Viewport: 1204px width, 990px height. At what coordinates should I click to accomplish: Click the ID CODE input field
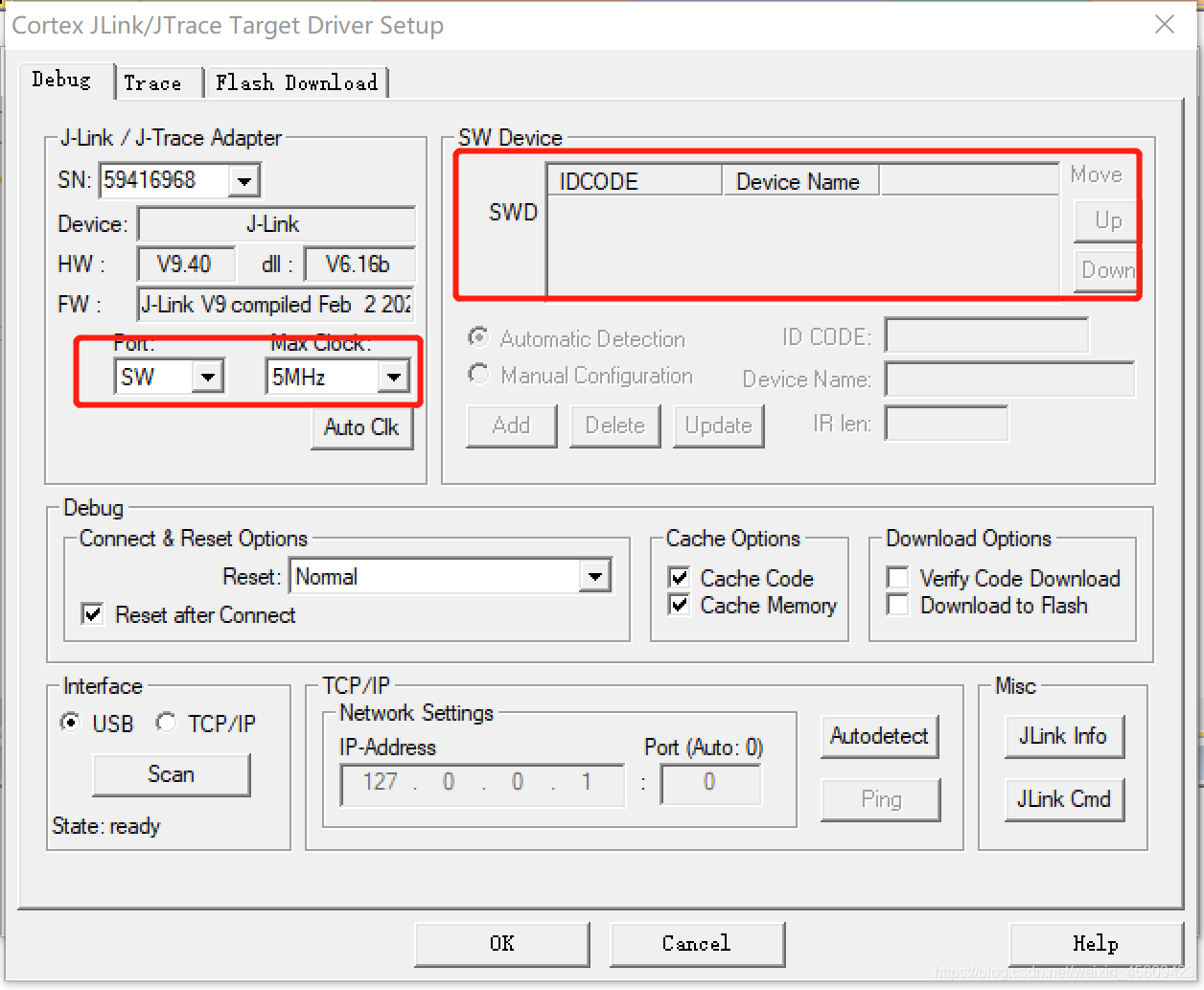[x=986, y=336]
